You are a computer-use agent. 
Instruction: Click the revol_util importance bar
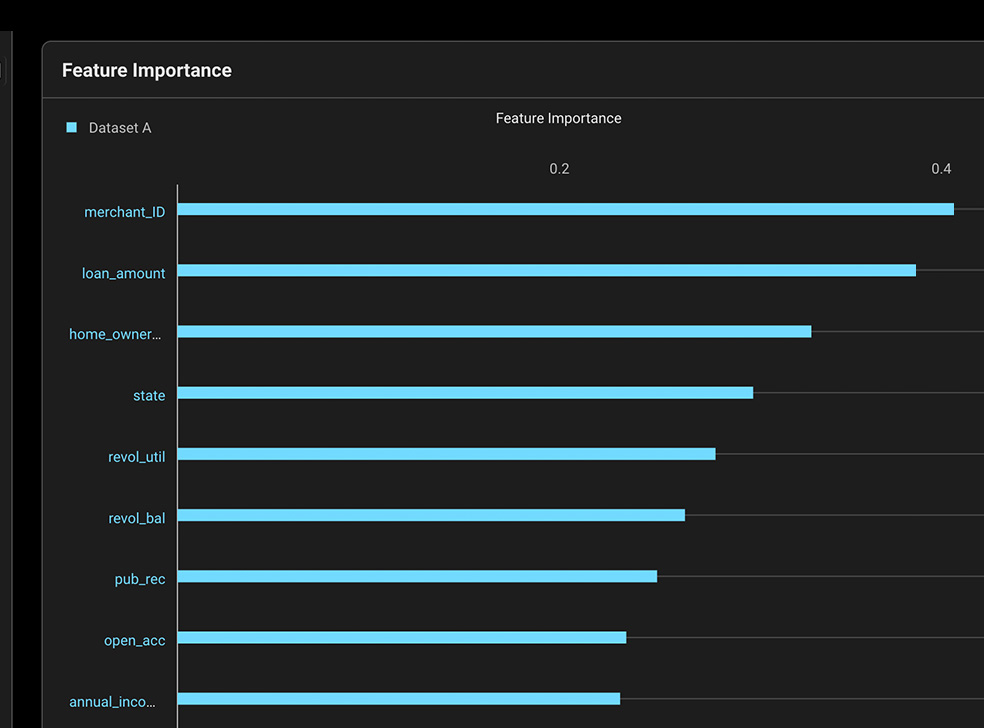[x=446, y=454]
